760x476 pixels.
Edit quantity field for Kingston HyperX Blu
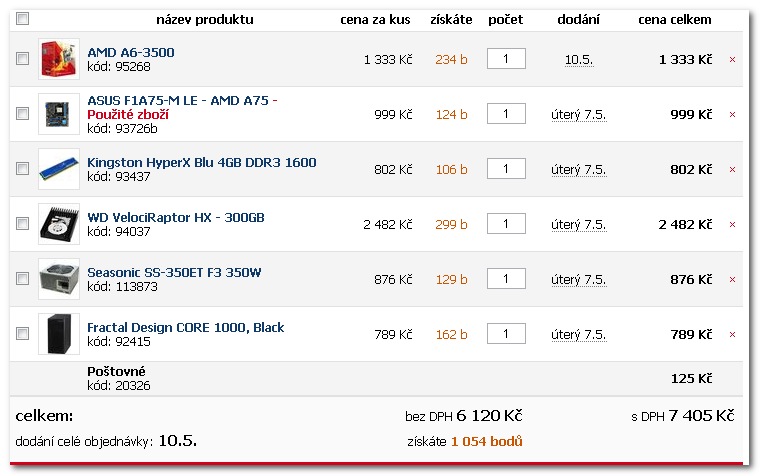pos(506,169)
